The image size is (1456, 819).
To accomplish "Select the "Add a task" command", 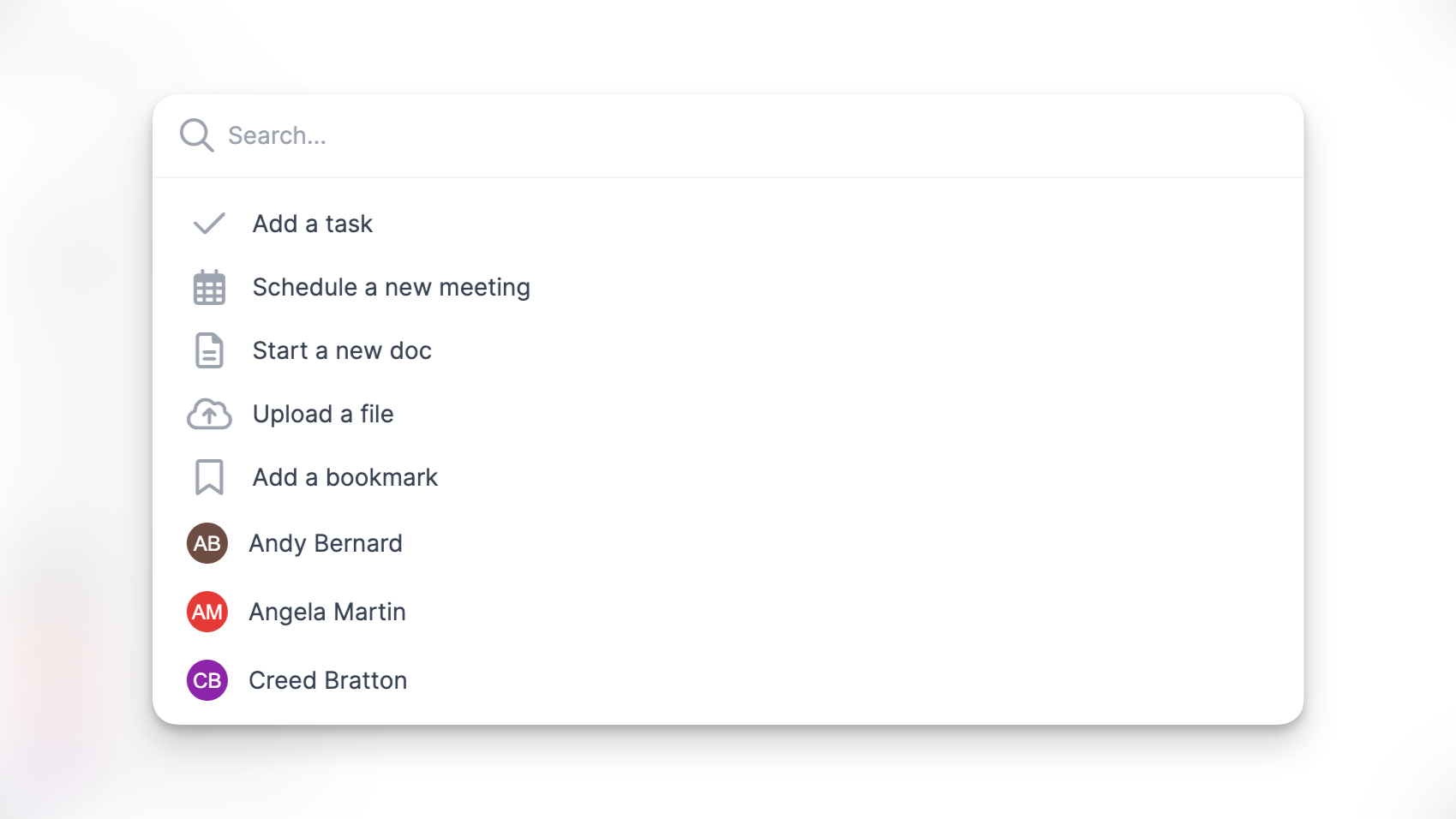I will pos(313,224).
